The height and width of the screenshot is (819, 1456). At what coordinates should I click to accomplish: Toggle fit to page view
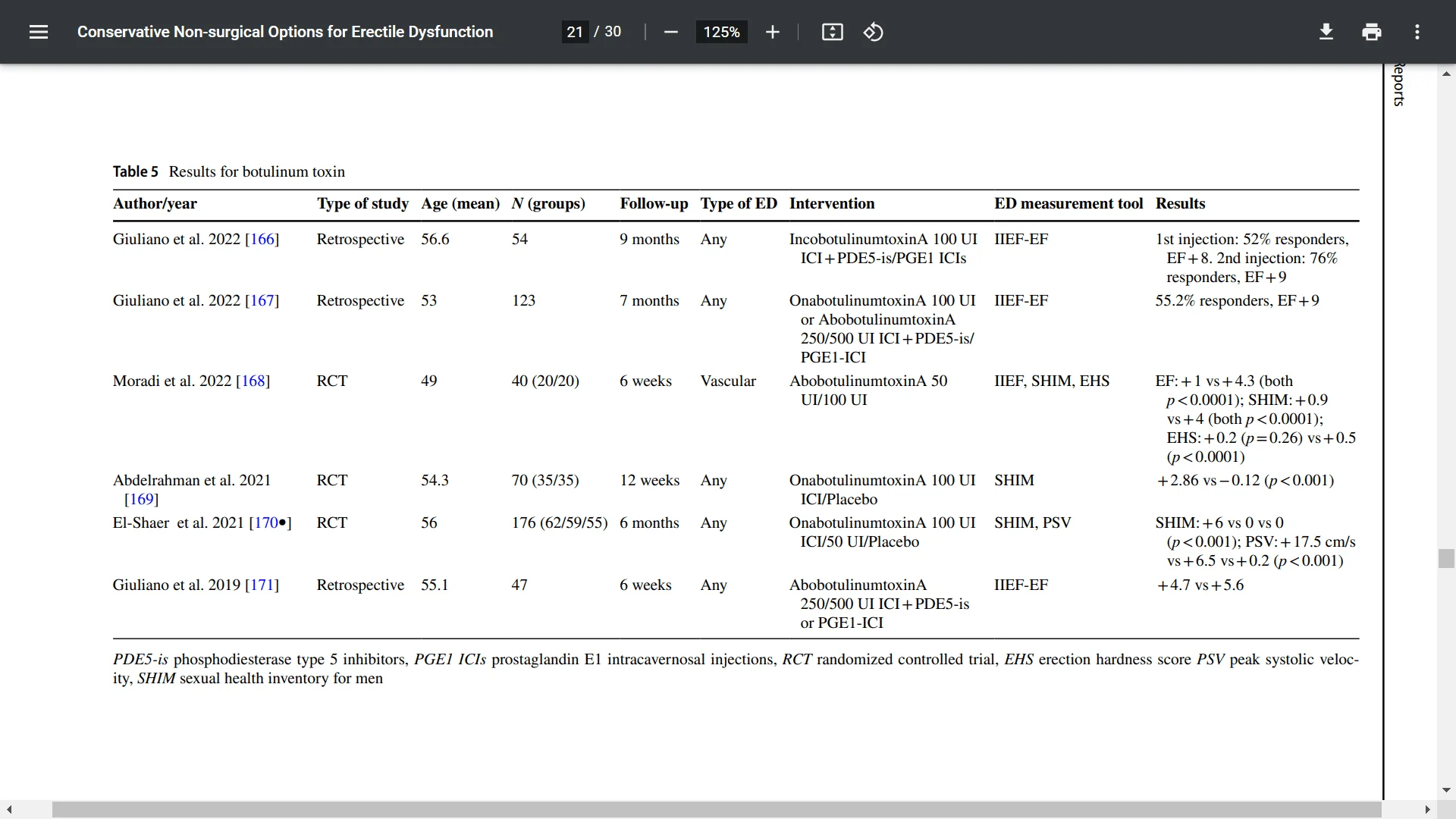[x=832, y=32]
